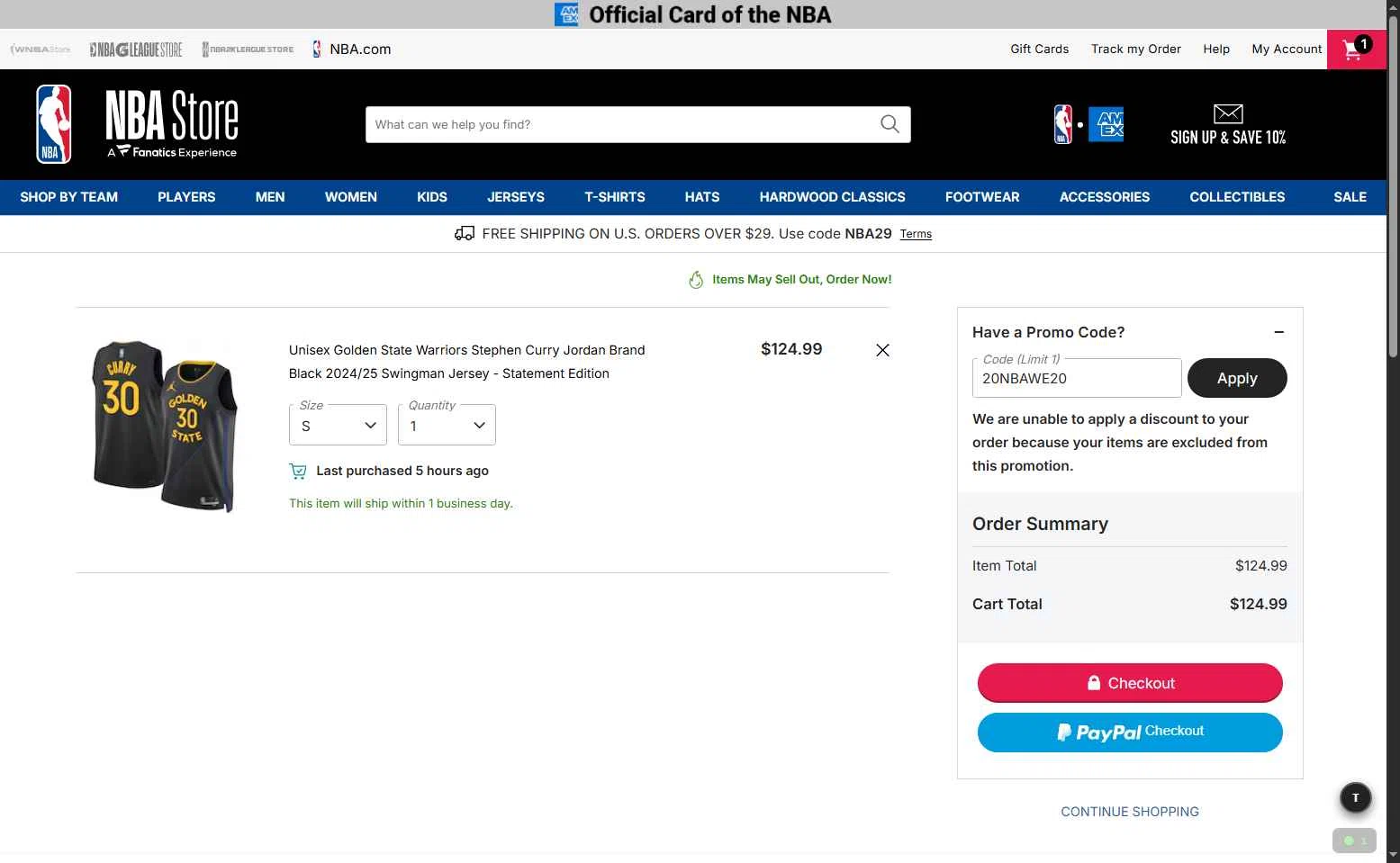Remove the Curry jersey with X
The width and height of the screenshot is (1400, 863).
click(x=882, y=350)
